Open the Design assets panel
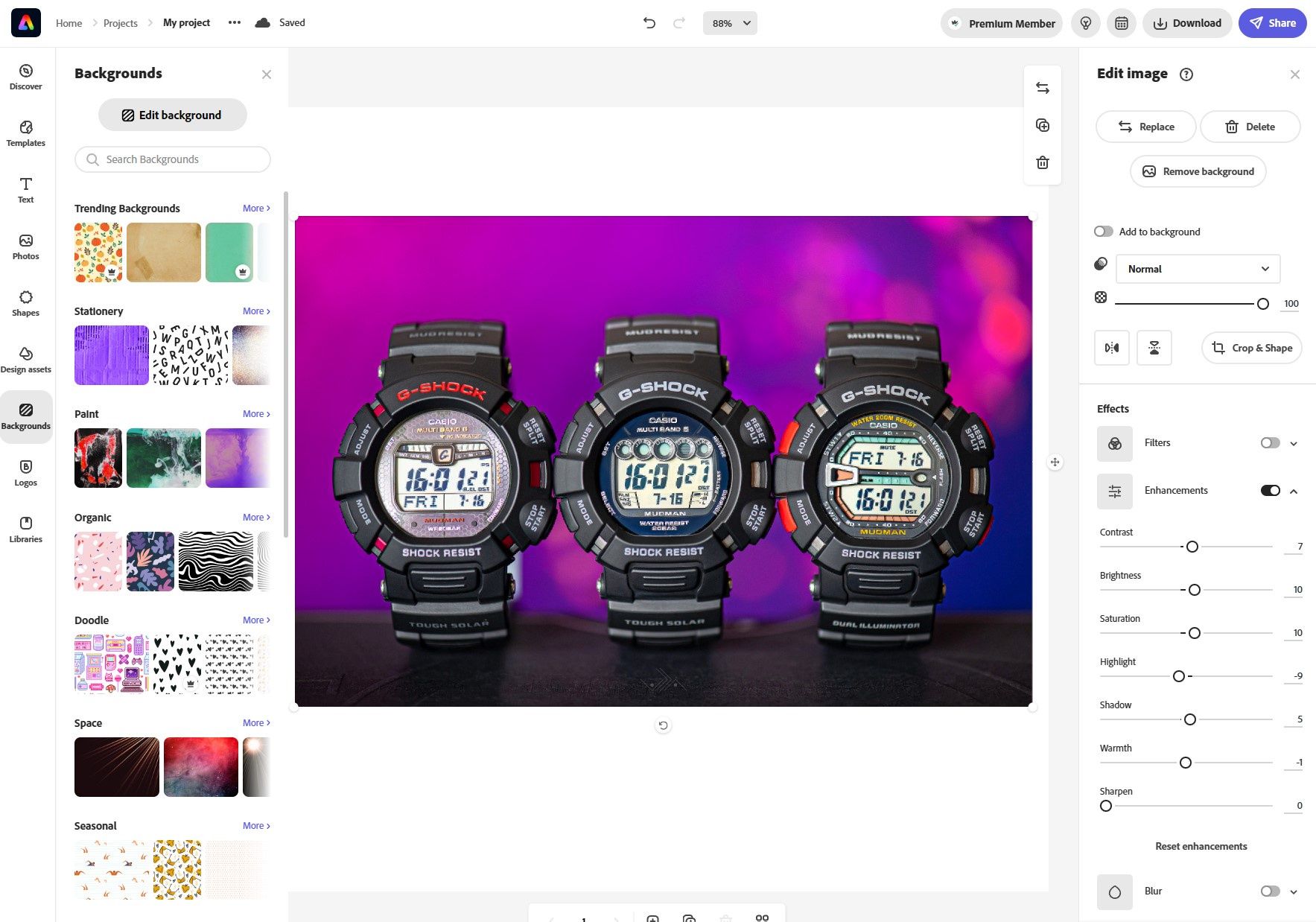The width and height of the screenshot is (1316, 922). tap(26, 360)
